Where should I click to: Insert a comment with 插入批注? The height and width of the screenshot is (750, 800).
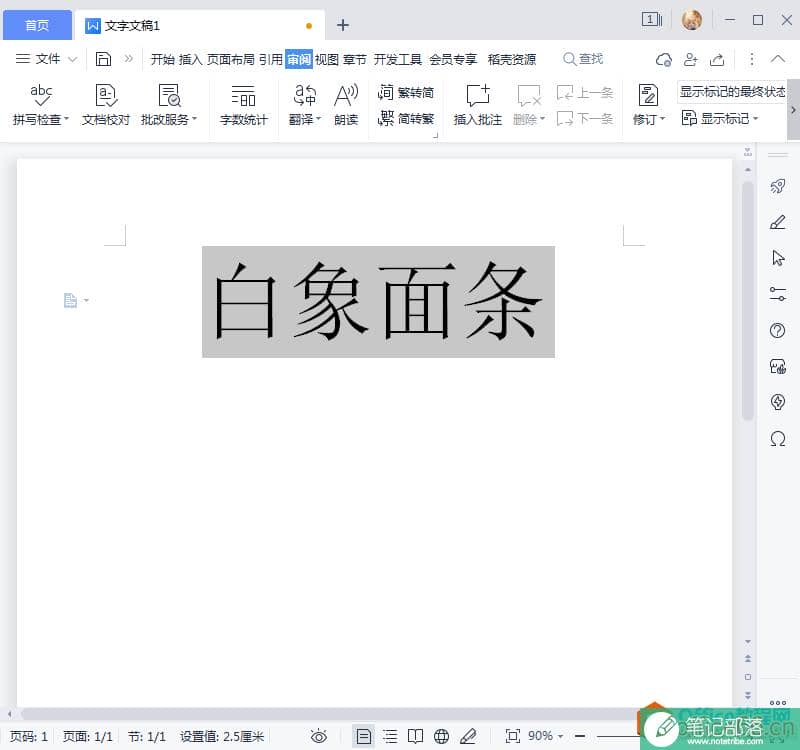point(478,105)
